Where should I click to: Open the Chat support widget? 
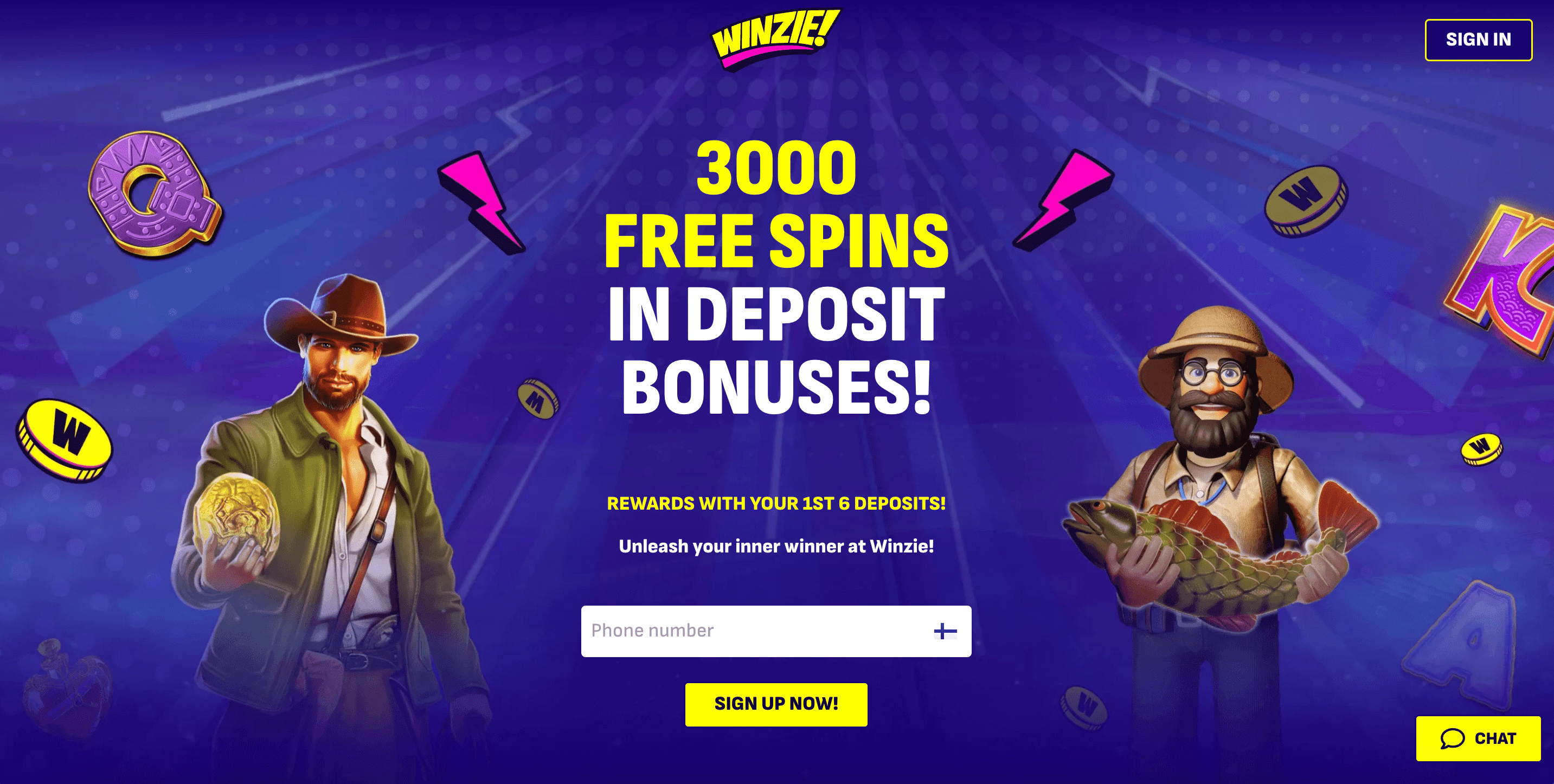click(1478, 738)
